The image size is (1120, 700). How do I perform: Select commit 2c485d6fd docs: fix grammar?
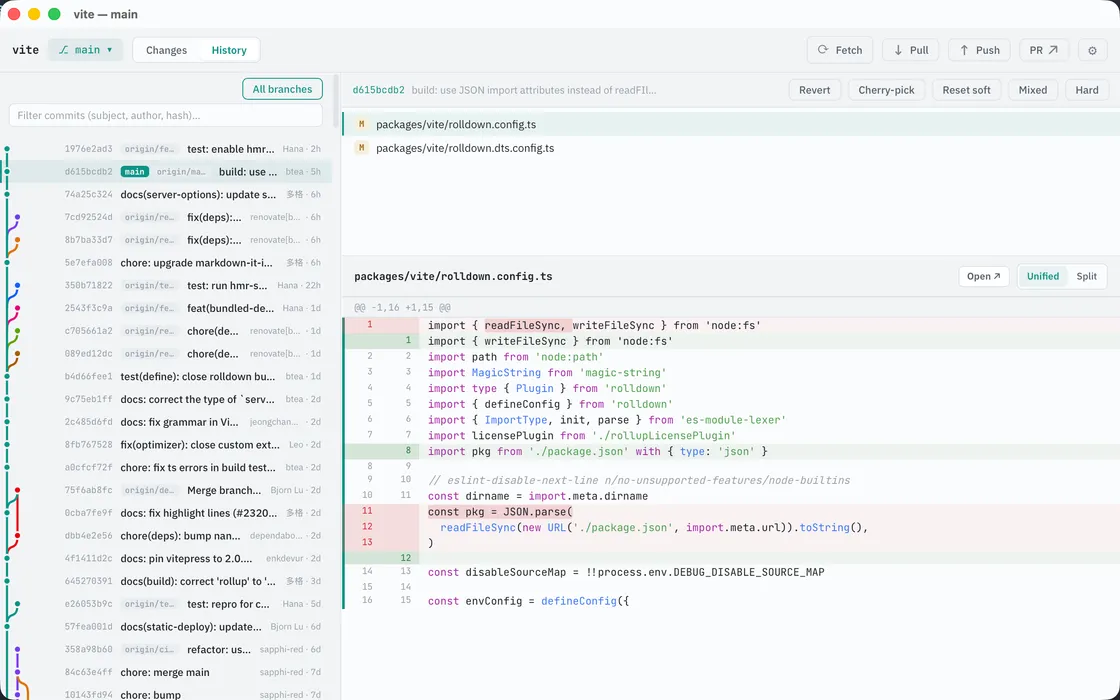pyautogui.click(x=166, y=422)
